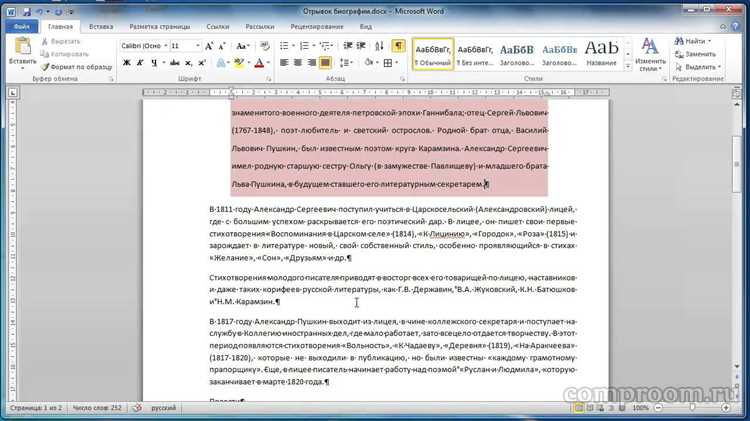Sort text with the A-Z sort icon

coord(379,46)
